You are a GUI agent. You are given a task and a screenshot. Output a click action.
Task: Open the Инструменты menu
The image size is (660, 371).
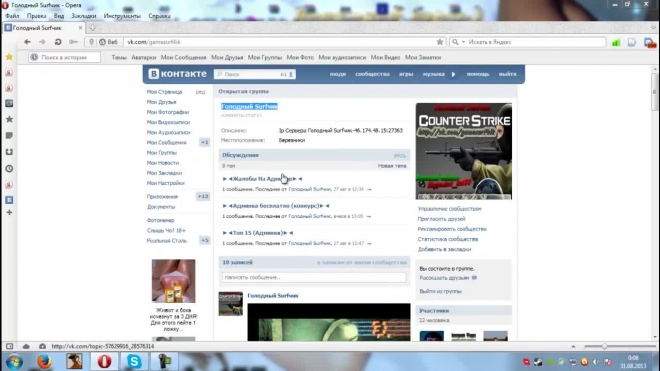tap(122, 16)
